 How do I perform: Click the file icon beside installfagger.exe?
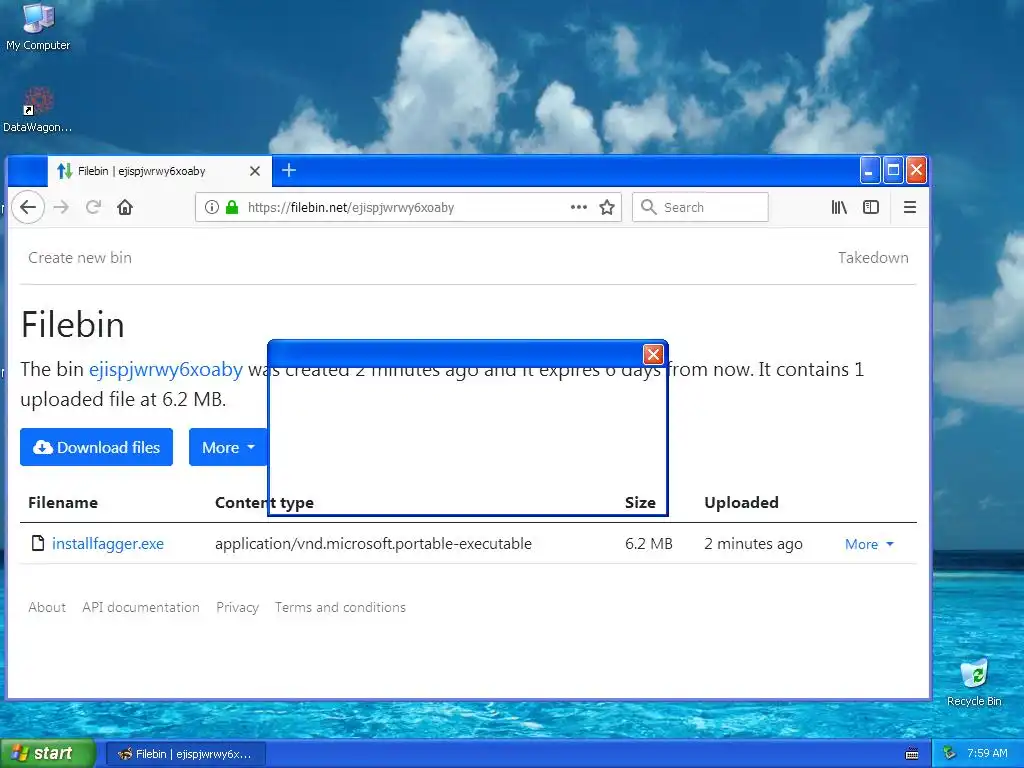(x=39, y=543)
